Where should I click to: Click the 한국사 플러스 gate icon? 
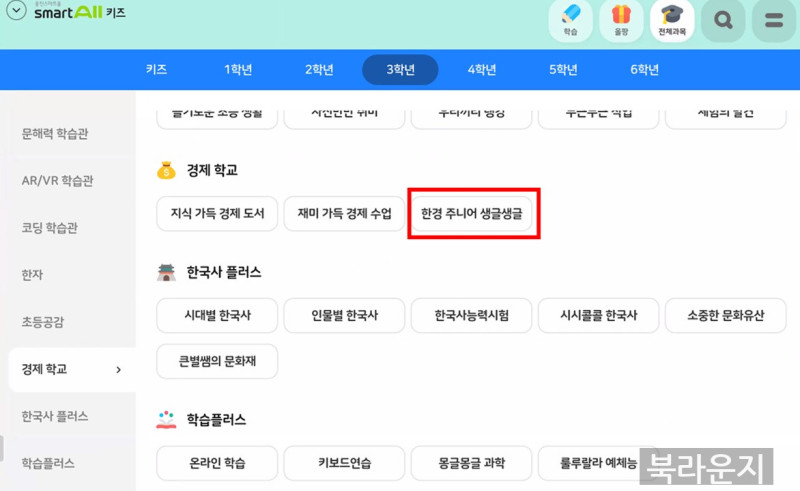(166, 272)
